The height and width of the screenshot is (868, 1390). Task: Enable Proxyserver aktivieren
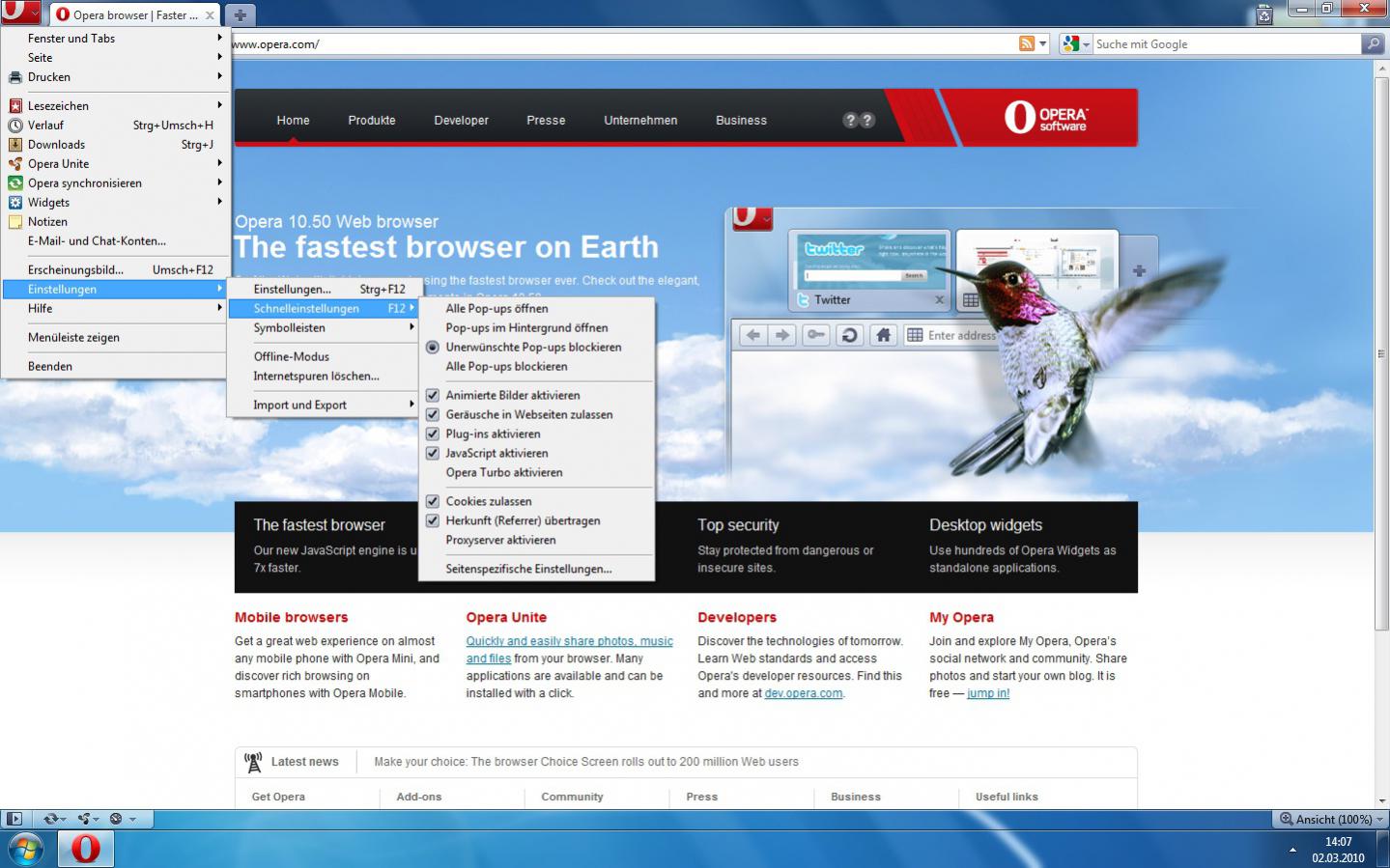536,541
